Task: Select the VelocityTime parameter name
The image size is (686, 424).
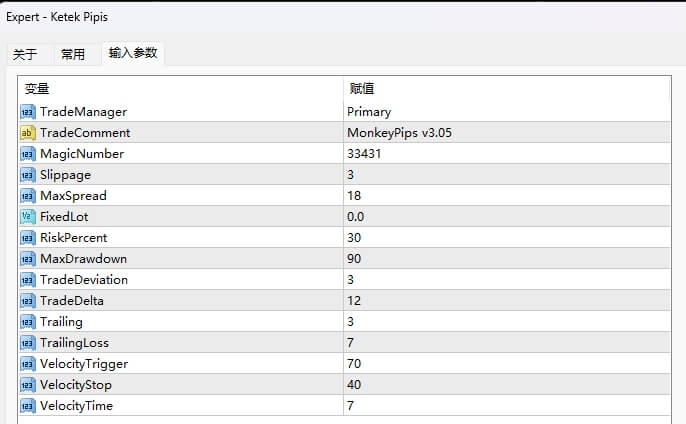Action: (x=76, y=406)
